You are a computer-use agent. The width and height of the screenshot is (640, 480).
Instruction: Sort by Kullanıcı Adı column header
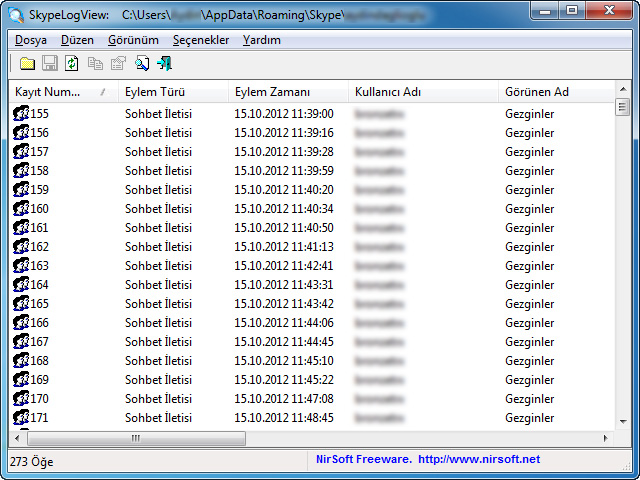coord(423,92)
